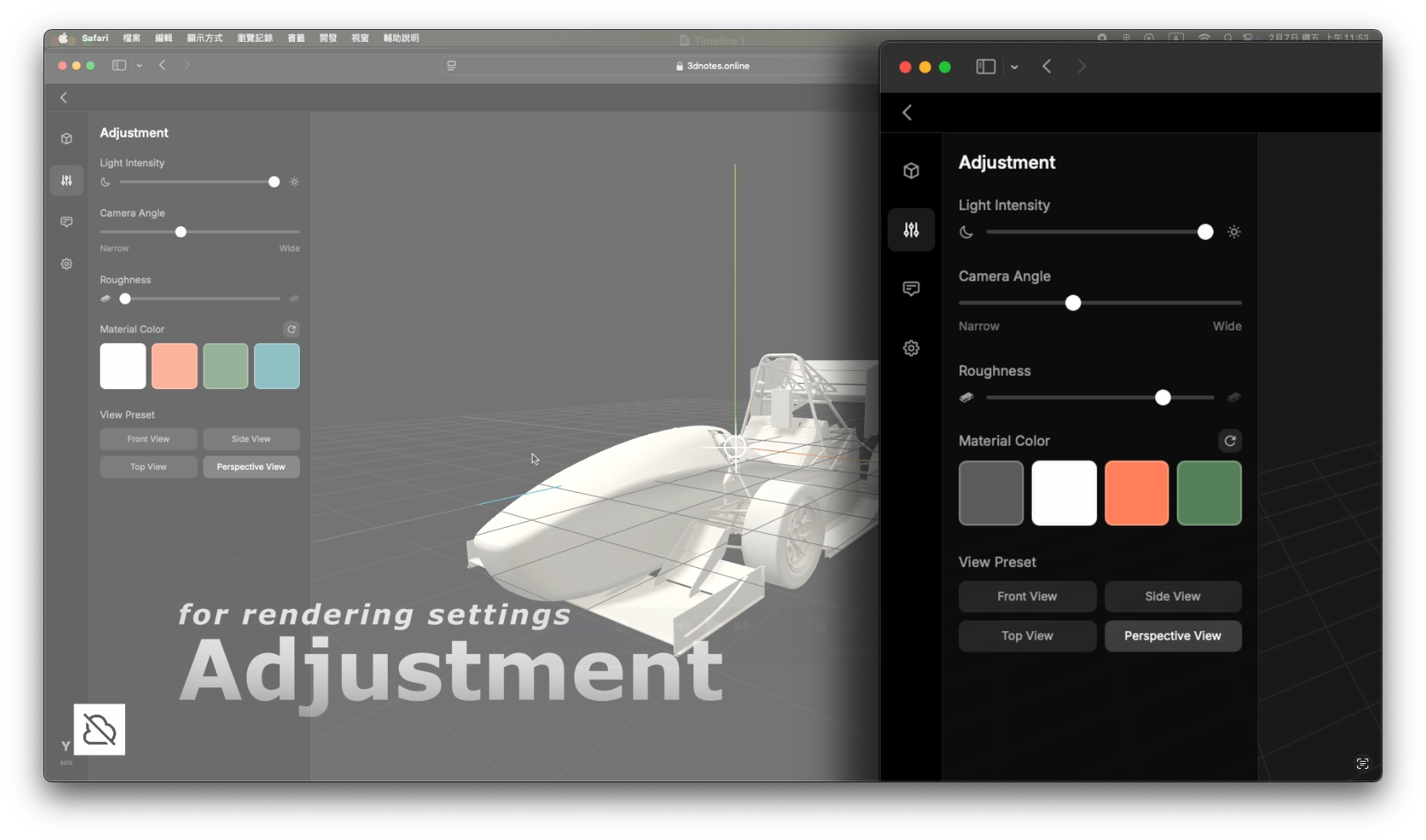This screenshot has width=1426, height=840.
Task: Open the settings gear in the front dark window sidebar
Action: tap(911, 348)
